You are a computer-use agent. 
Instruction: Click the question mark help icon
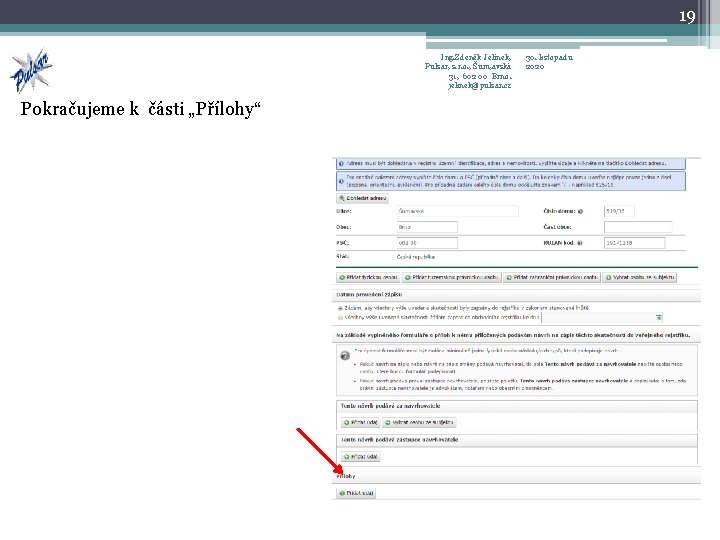click(x=345, y=356)
